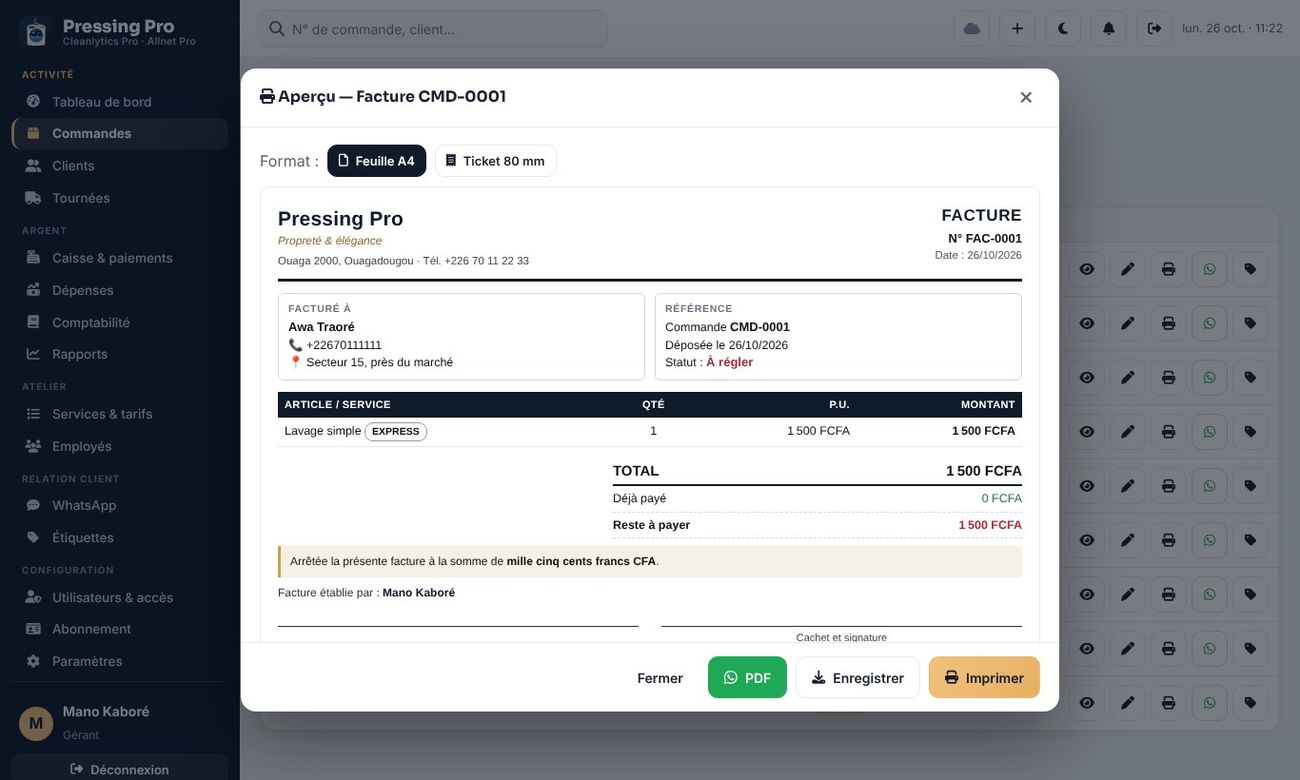Screen dimensions: 1300x780
Task: Click the invoice number N° FAC-0001
Action: 985,238
